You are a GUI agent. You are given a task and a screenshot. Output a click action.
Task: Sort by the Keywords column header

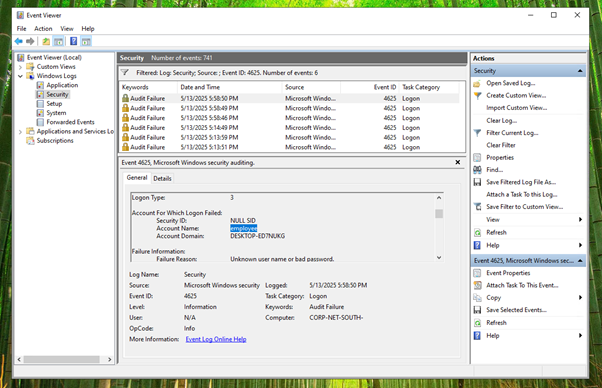point(148,87)
